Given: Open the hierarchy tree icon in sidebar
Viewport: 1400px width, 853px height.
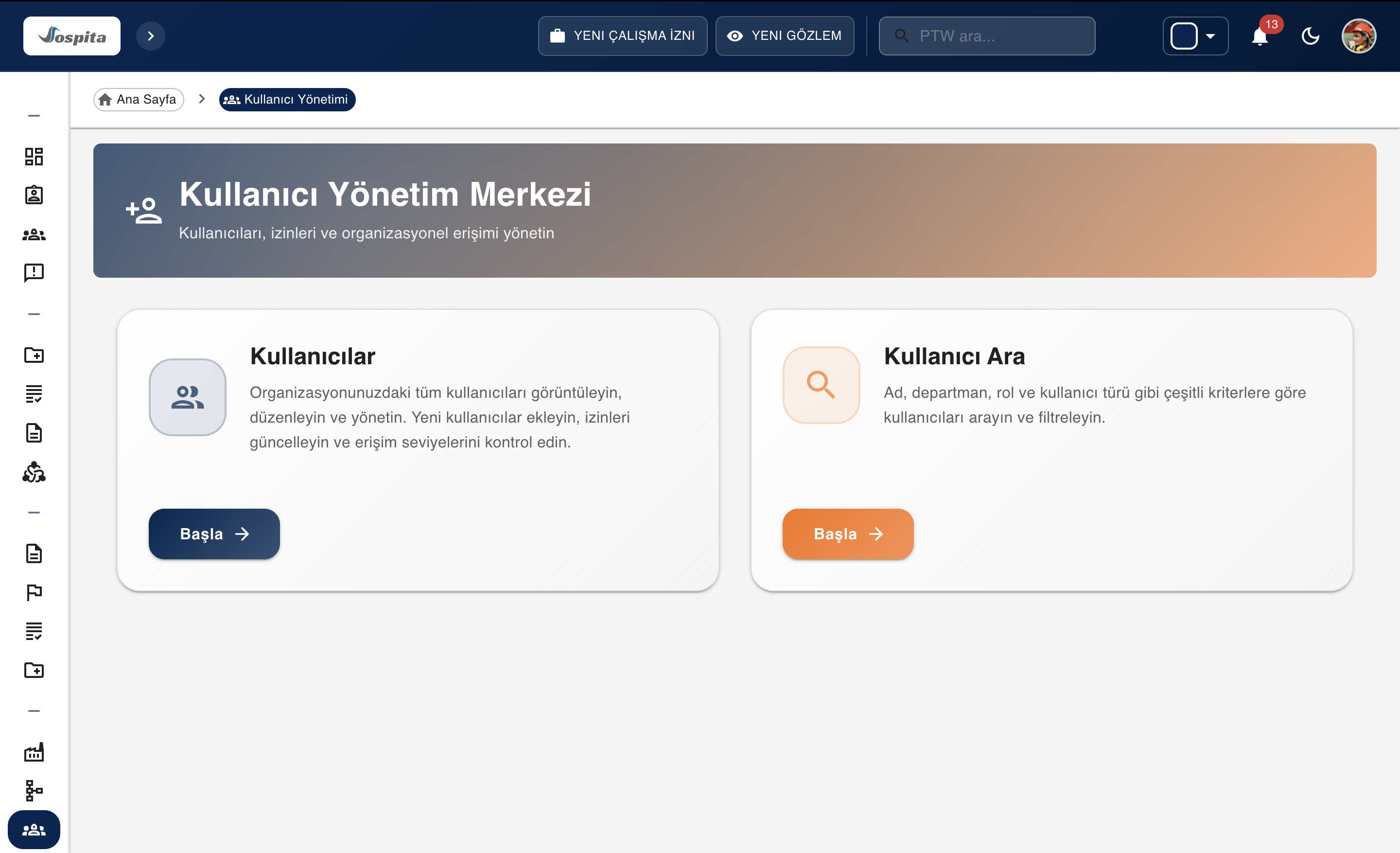Looking at the screenshot, I should 34,790.
